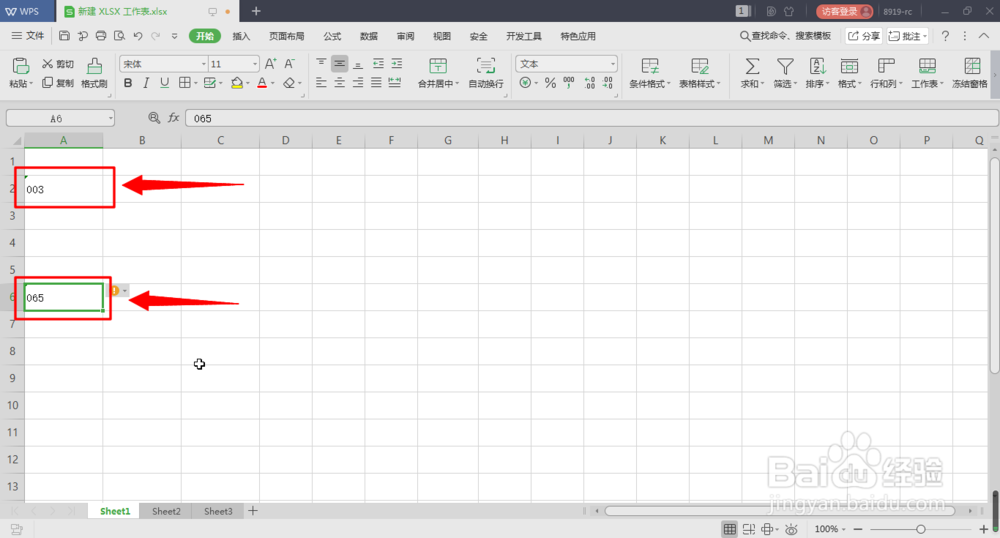Click the Save icon in quick access toolbar
Viewport: 1000px width, 538px height.
click(64, 36)
